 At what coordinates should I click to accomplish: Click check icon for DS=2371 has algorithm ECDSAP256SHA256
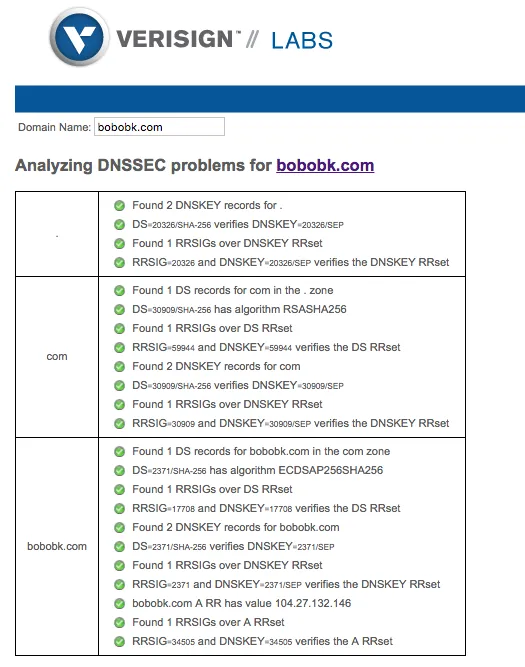120,470
